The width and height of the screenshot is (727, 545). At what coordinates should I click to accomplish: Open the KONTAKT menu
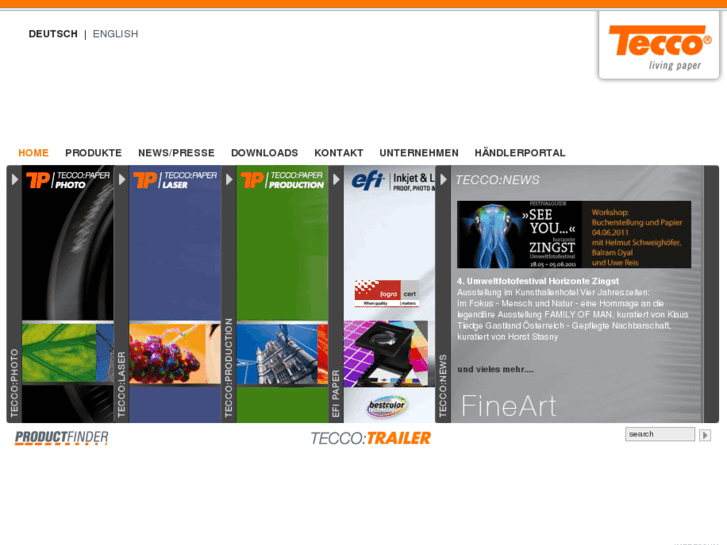tap(338, 153)
